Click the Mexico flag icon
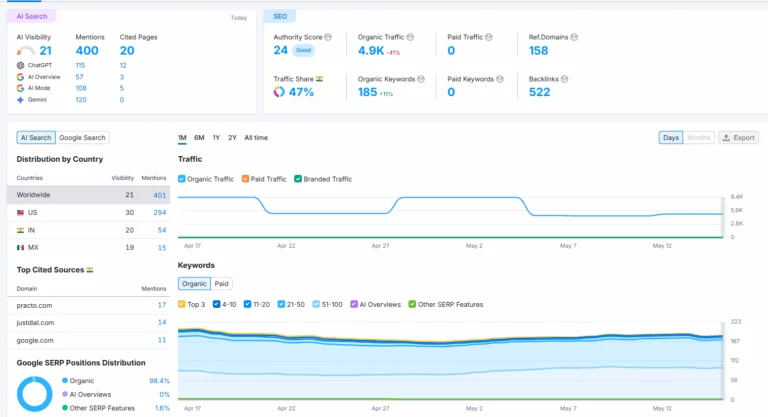 [x=20, y=248]
